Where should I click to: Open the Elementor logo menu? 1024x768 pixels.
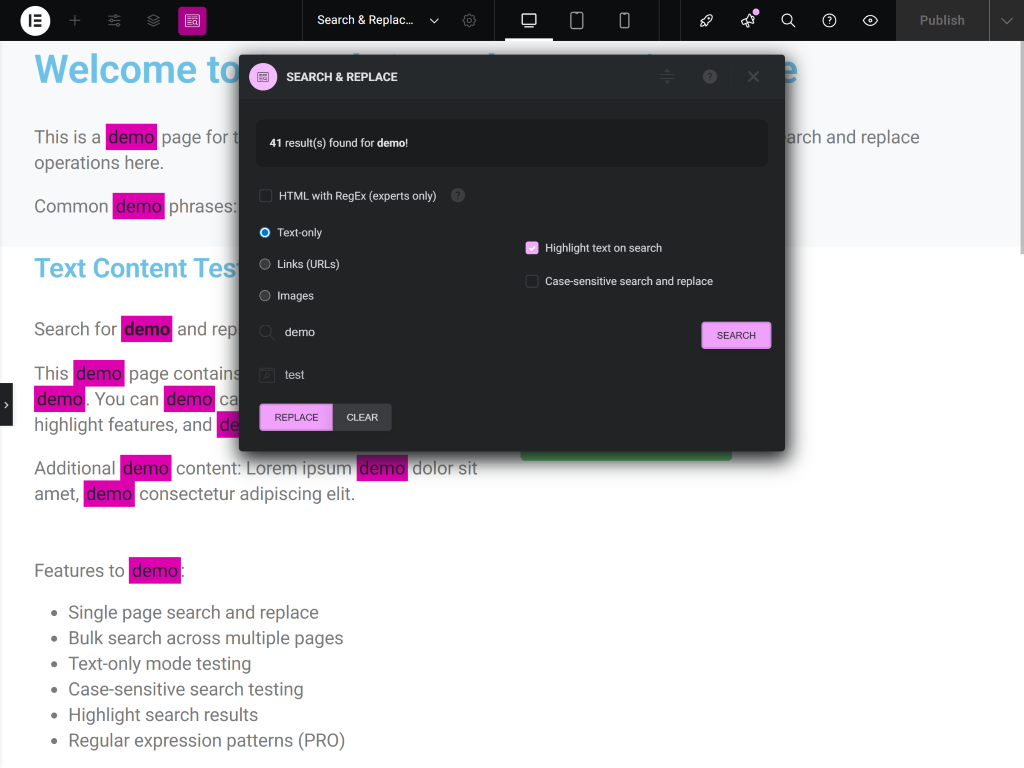(34, 20)
